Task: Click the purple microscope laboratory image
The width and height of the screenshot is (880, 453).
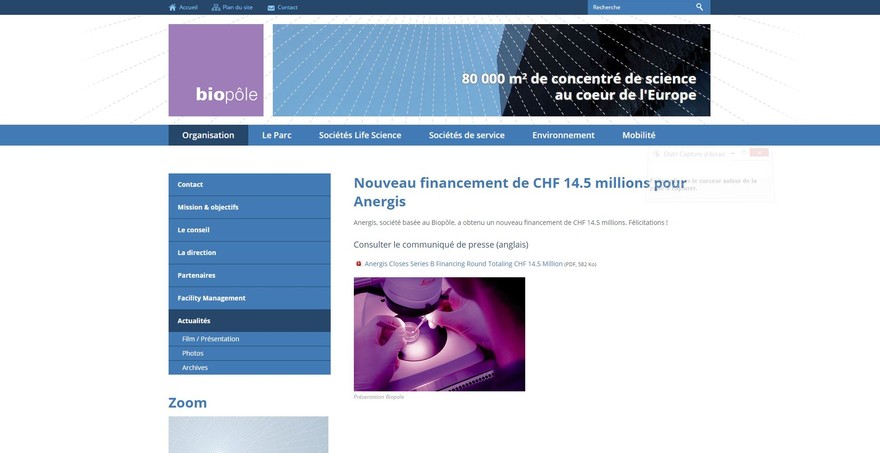Action: tap(439, 334)
